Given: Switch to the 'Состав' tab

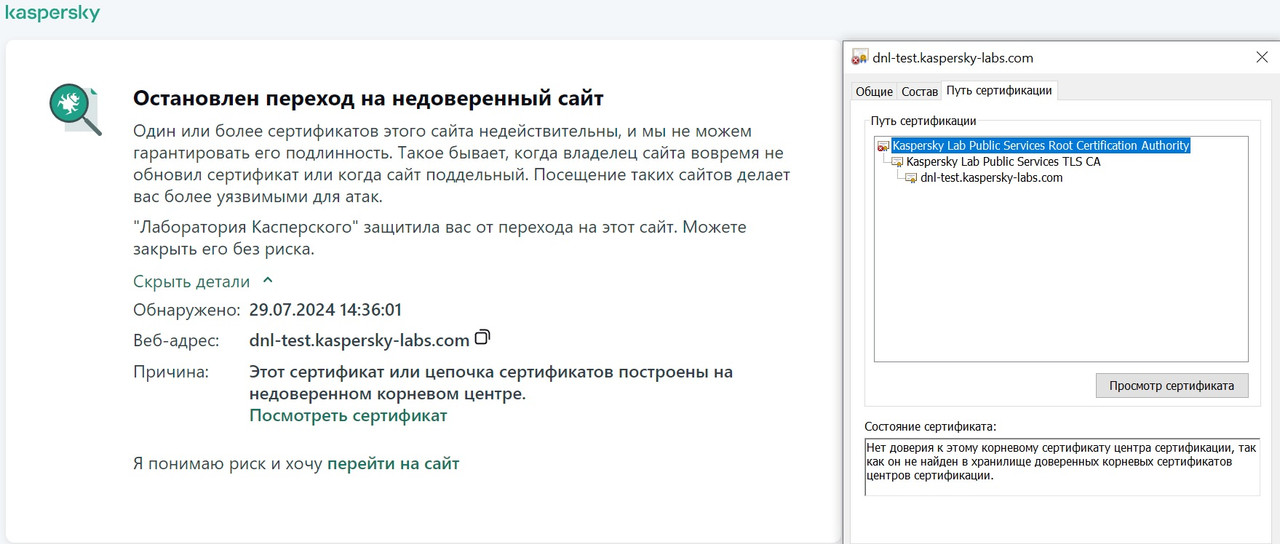Looking at the screenshot, I should click(x=919, y=91).
